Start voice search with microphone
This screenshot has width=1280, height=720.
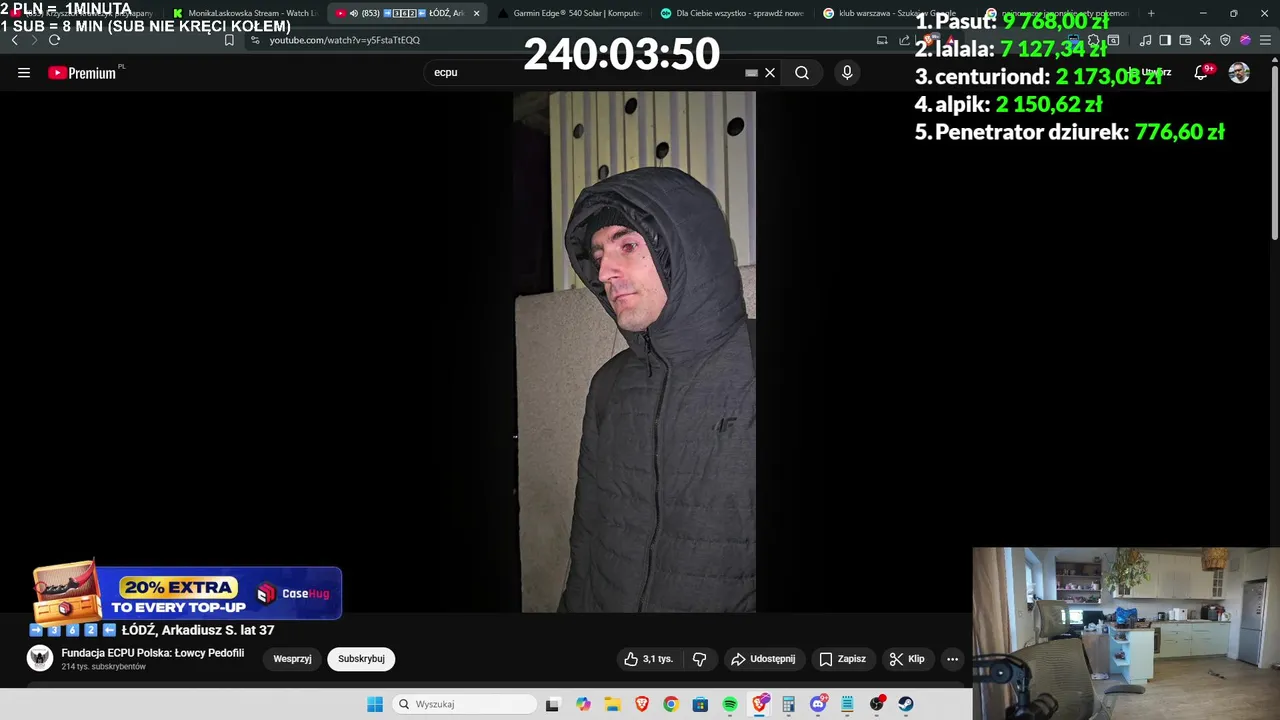(x=847, y=72)
